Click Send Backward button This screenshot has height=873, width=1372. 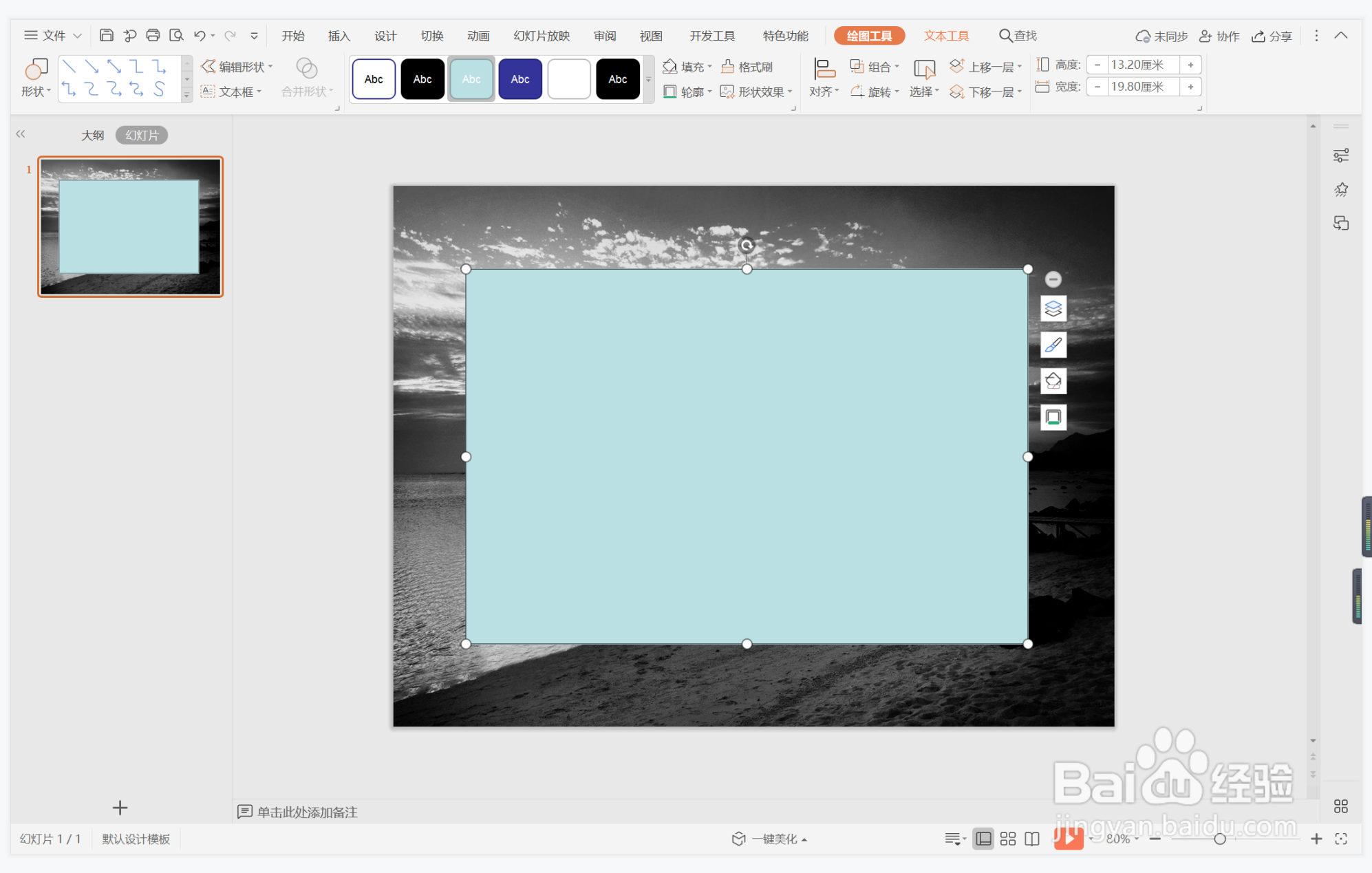(x=985, y=91)
